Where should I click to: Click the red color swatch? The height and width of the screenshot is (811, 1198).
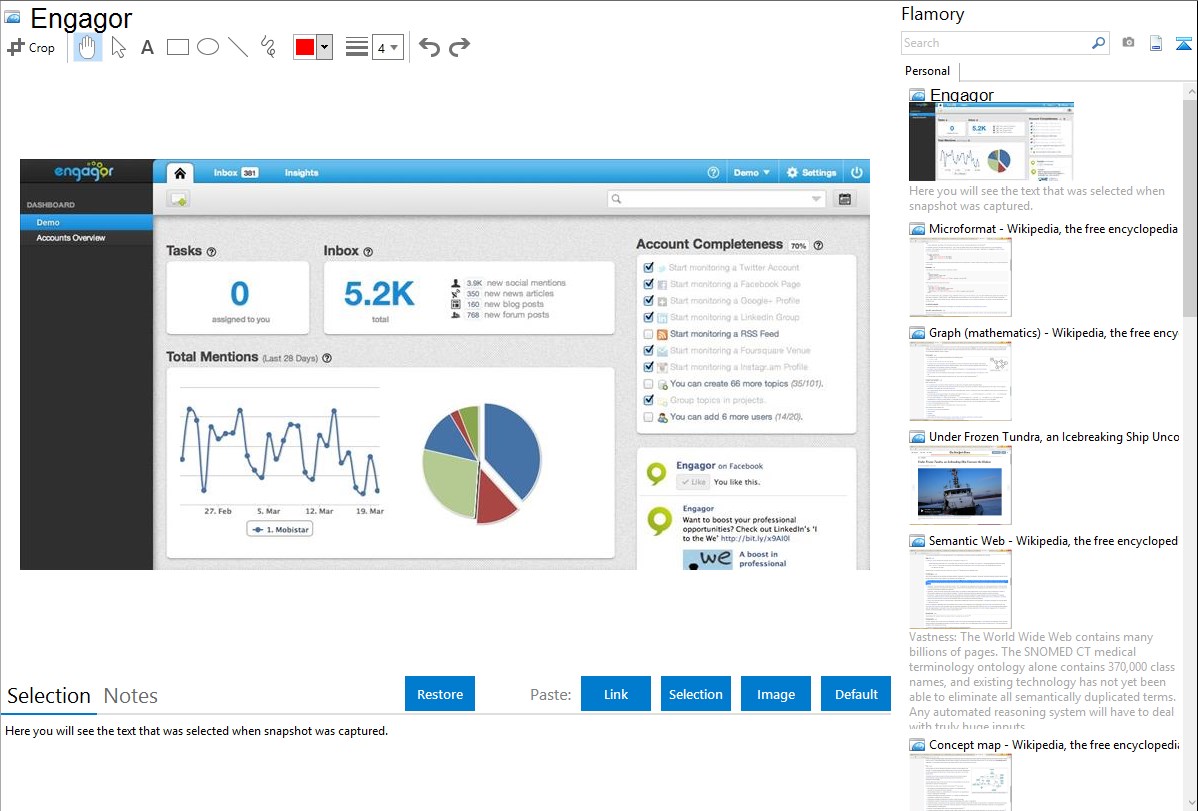point(305,47)
